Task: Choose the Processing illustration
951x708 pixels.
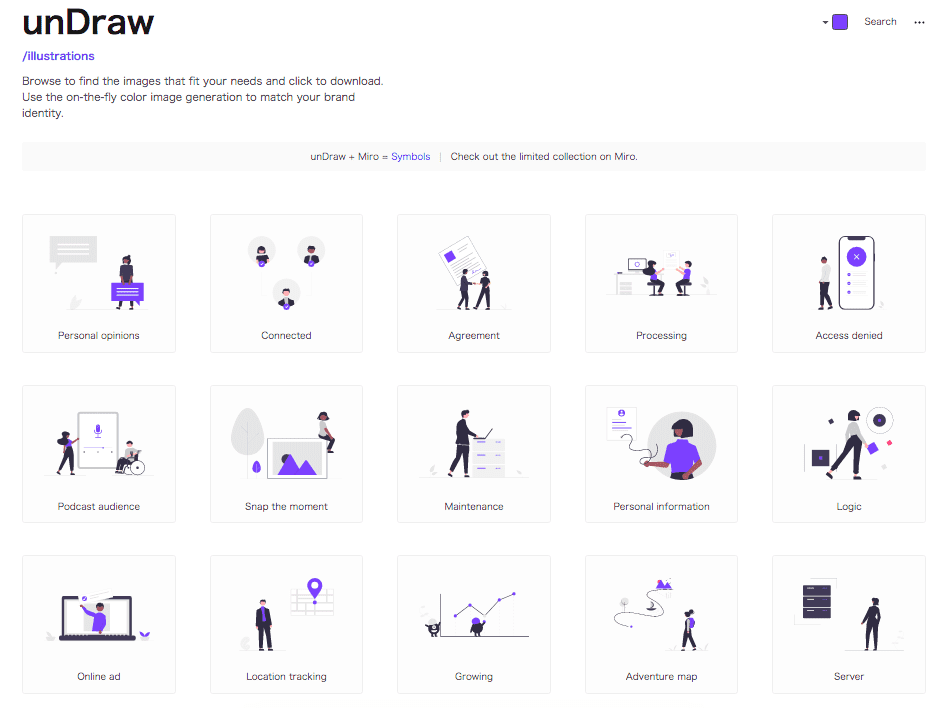Action: click(661, 283)
